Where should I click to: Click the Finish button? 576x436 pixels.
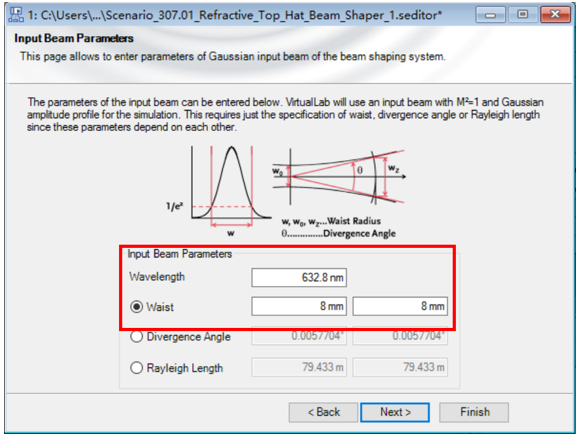coord(474,412)
